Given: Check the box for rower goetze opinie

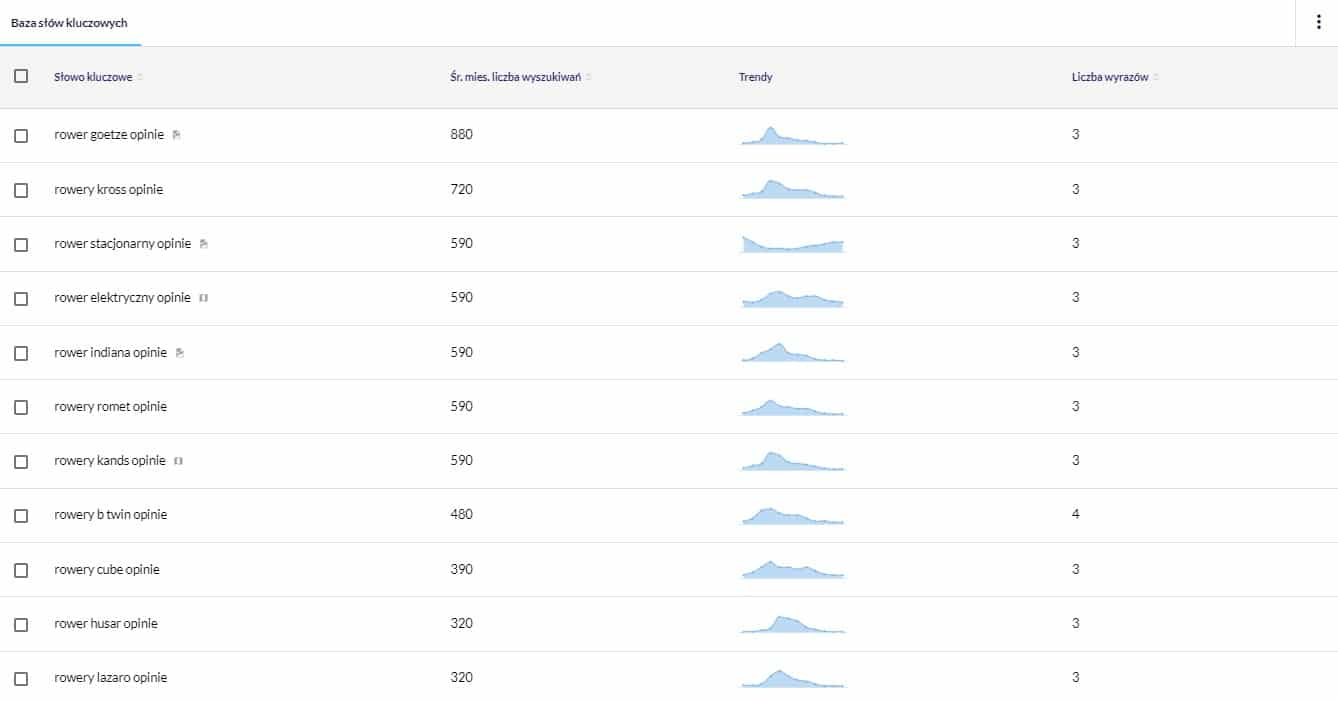Looking at the screenshot, I should (x=21, y=135).
